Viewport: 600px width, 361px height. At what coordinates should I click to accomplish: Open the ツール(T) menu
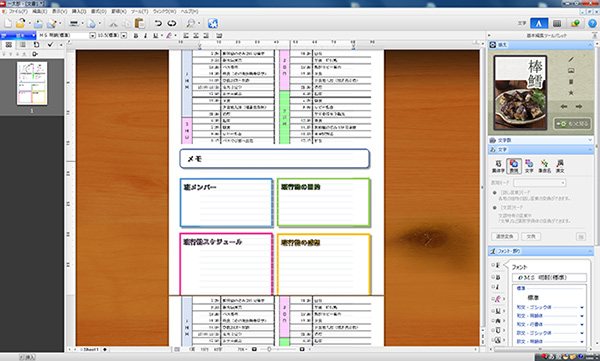pyautogui.click(x=140, y=11)
